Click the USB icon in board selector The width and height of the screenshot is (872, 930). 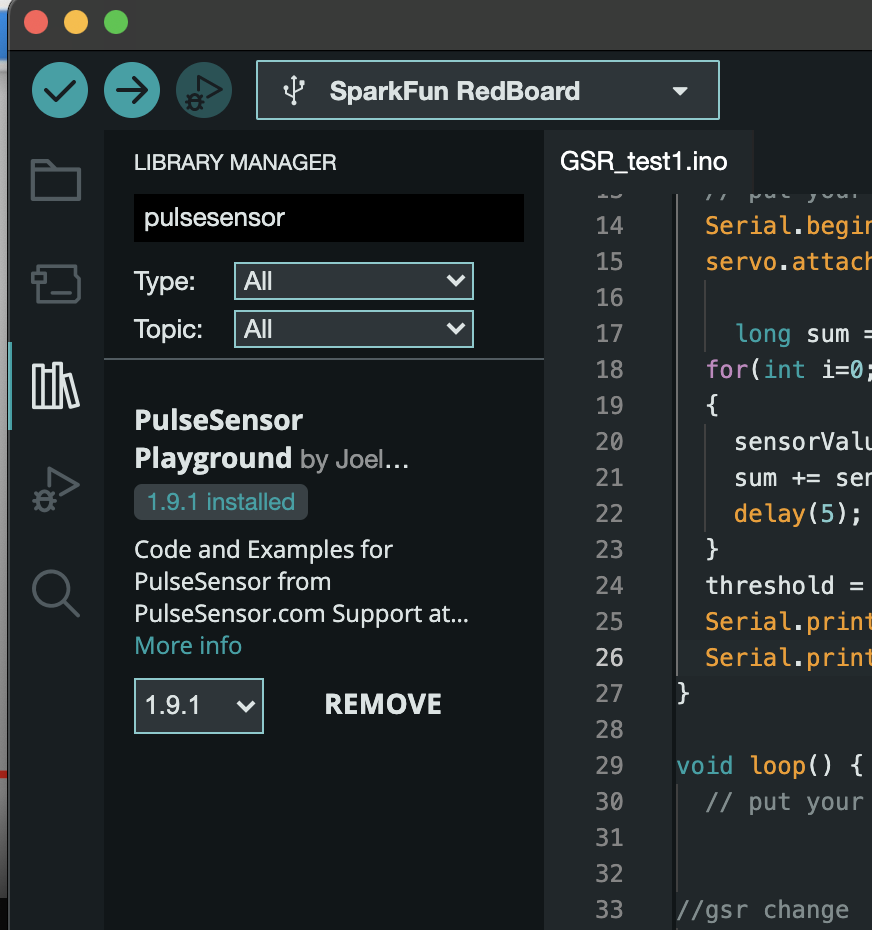(294, 91)
